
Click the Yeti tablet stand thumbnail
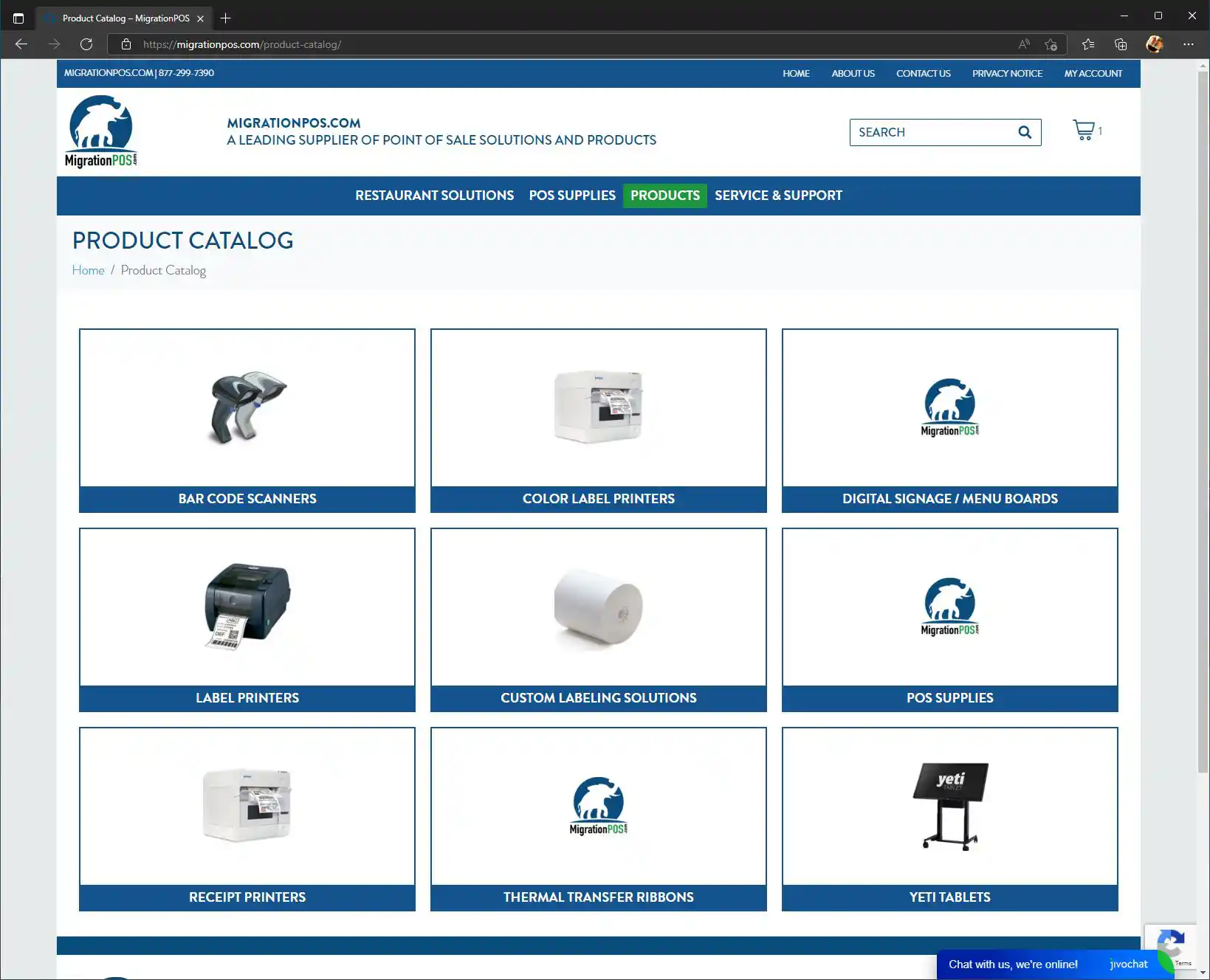click(x=950, y=806)
